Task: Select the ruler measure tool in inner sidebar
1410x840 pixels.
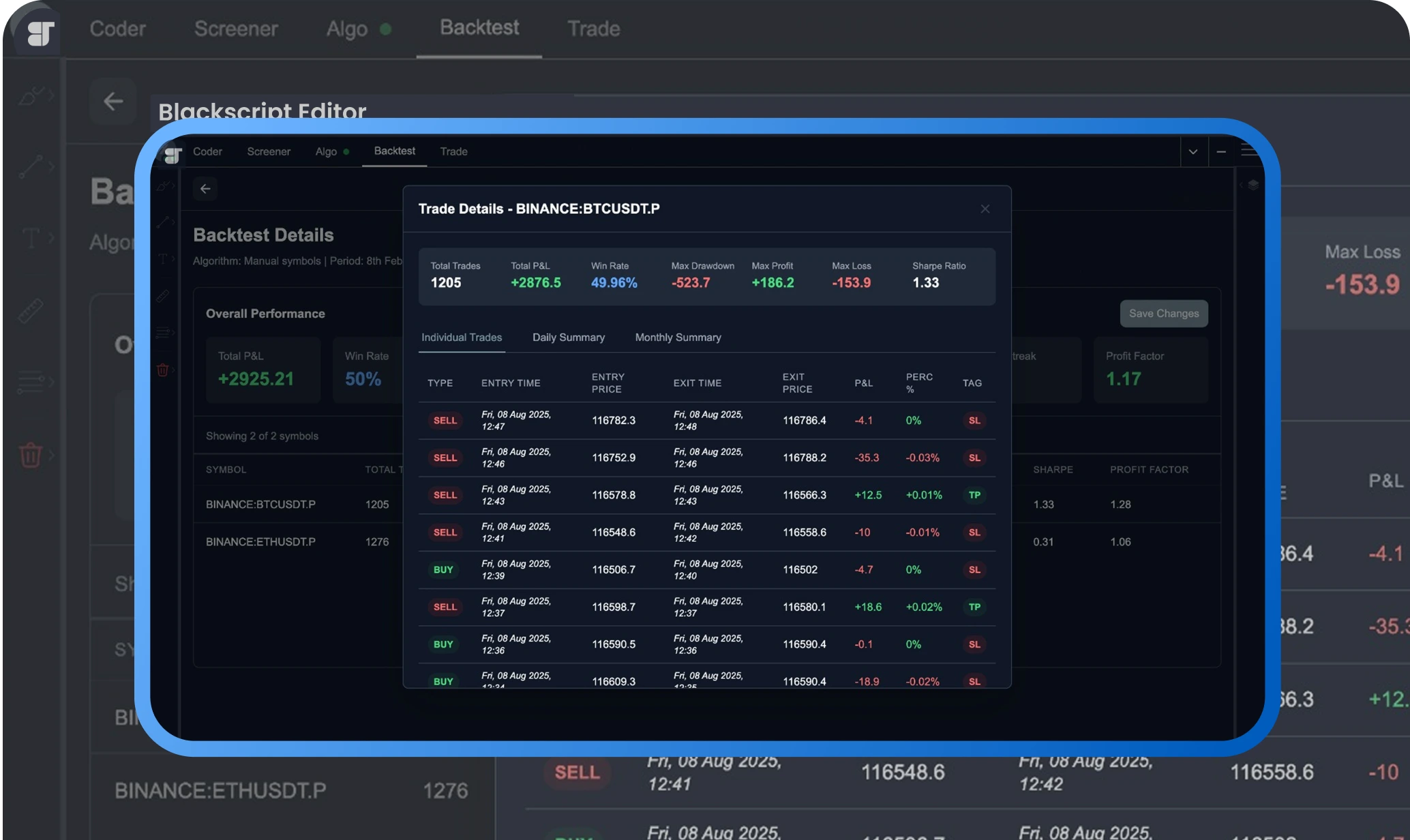Action: [162, 296]
